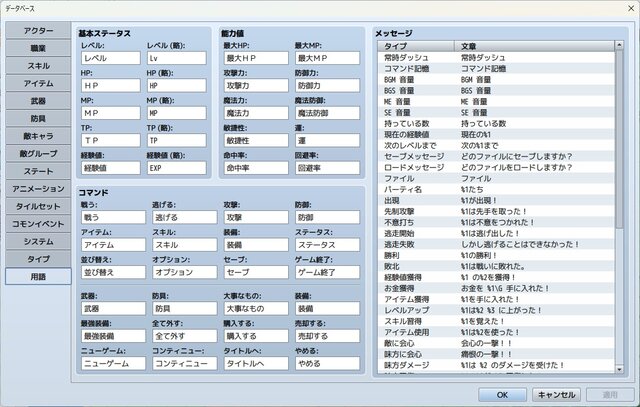Viewport: 640px width, 407px height.
Task: Click the コンティニュー field
Action: 184,363
